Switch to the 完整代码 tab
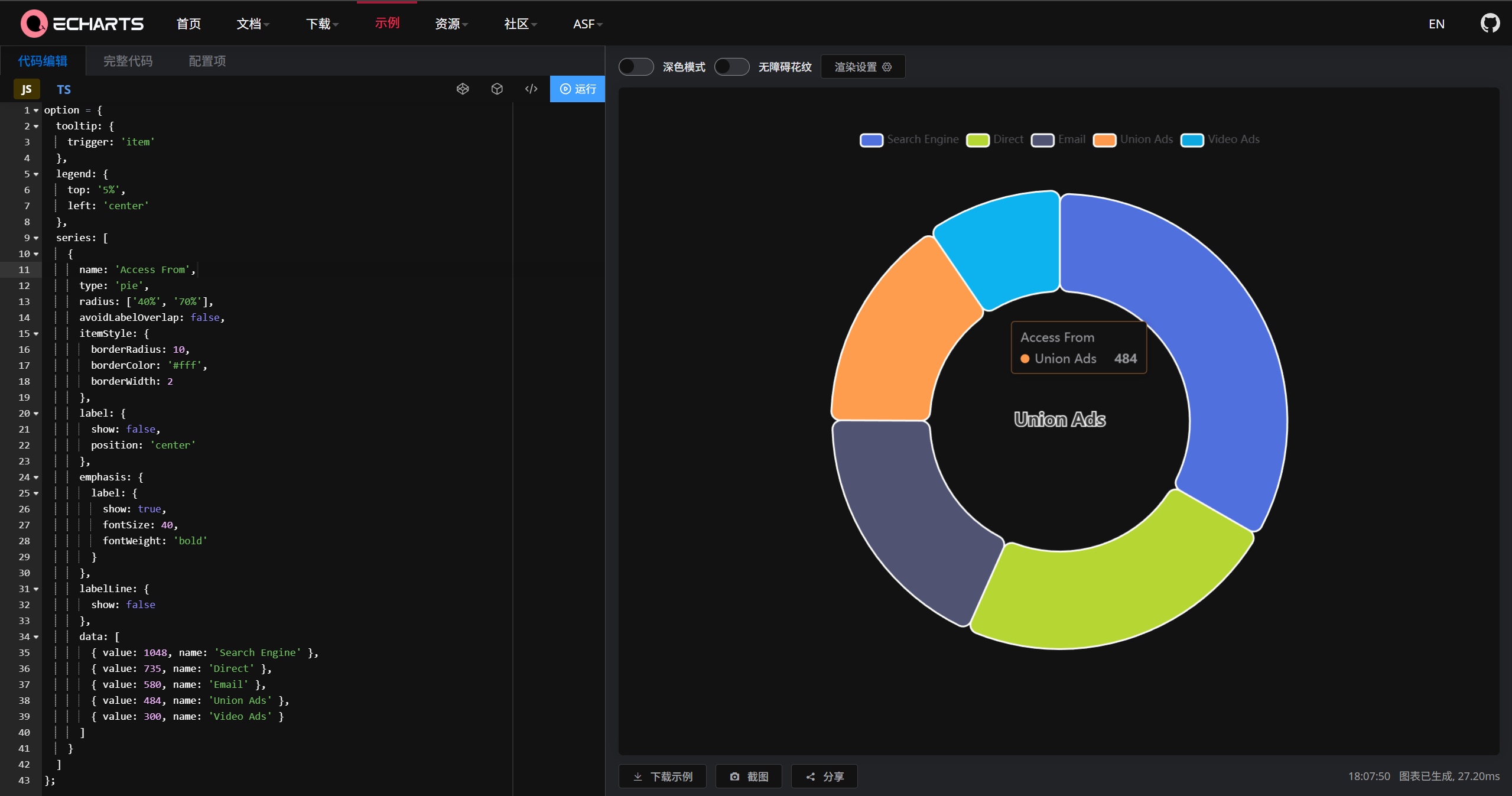The width and height of the screenshot is (1512, 796). coord(128,61)
